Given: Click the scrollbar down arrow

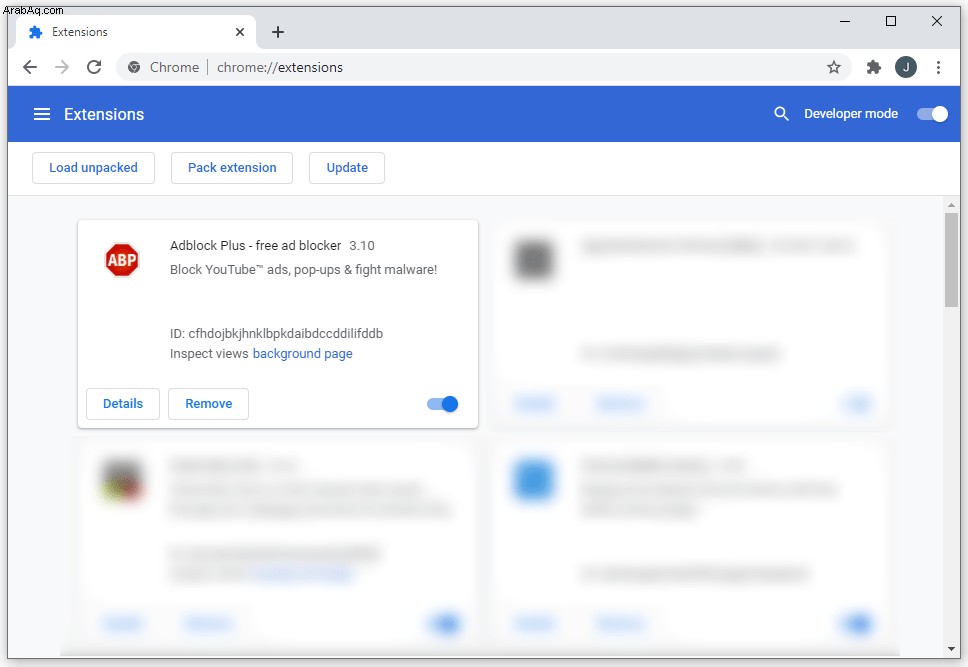Looking at the screenshot, I should click(x=951, y=649).
